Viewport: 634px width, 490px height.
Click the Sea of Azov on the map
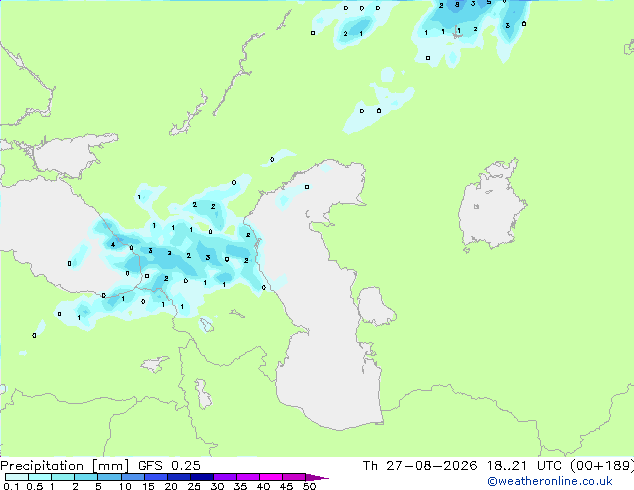click(x=69, y=156)
